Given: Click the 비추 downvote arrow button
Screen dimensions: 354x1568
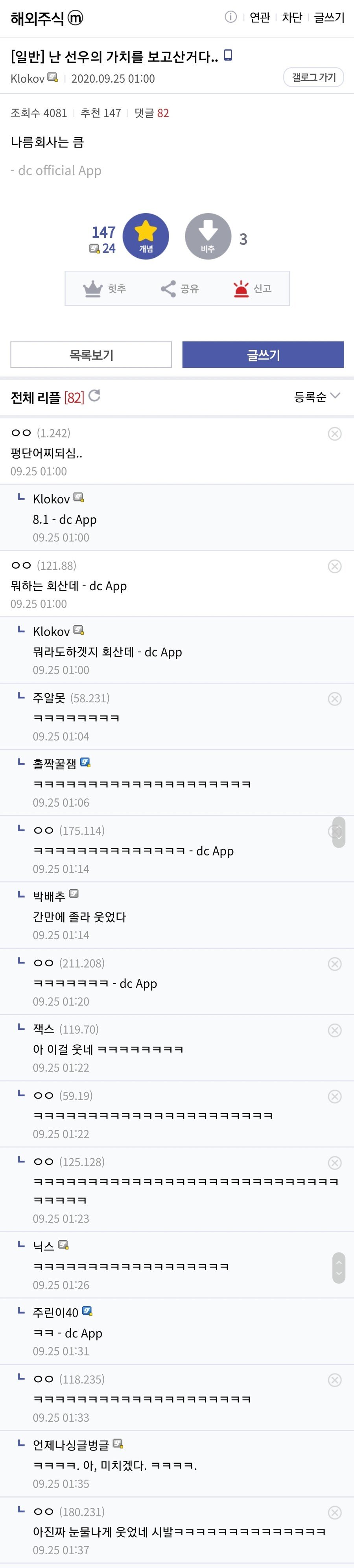Looking at the screenshot, I should coord(207,236).
